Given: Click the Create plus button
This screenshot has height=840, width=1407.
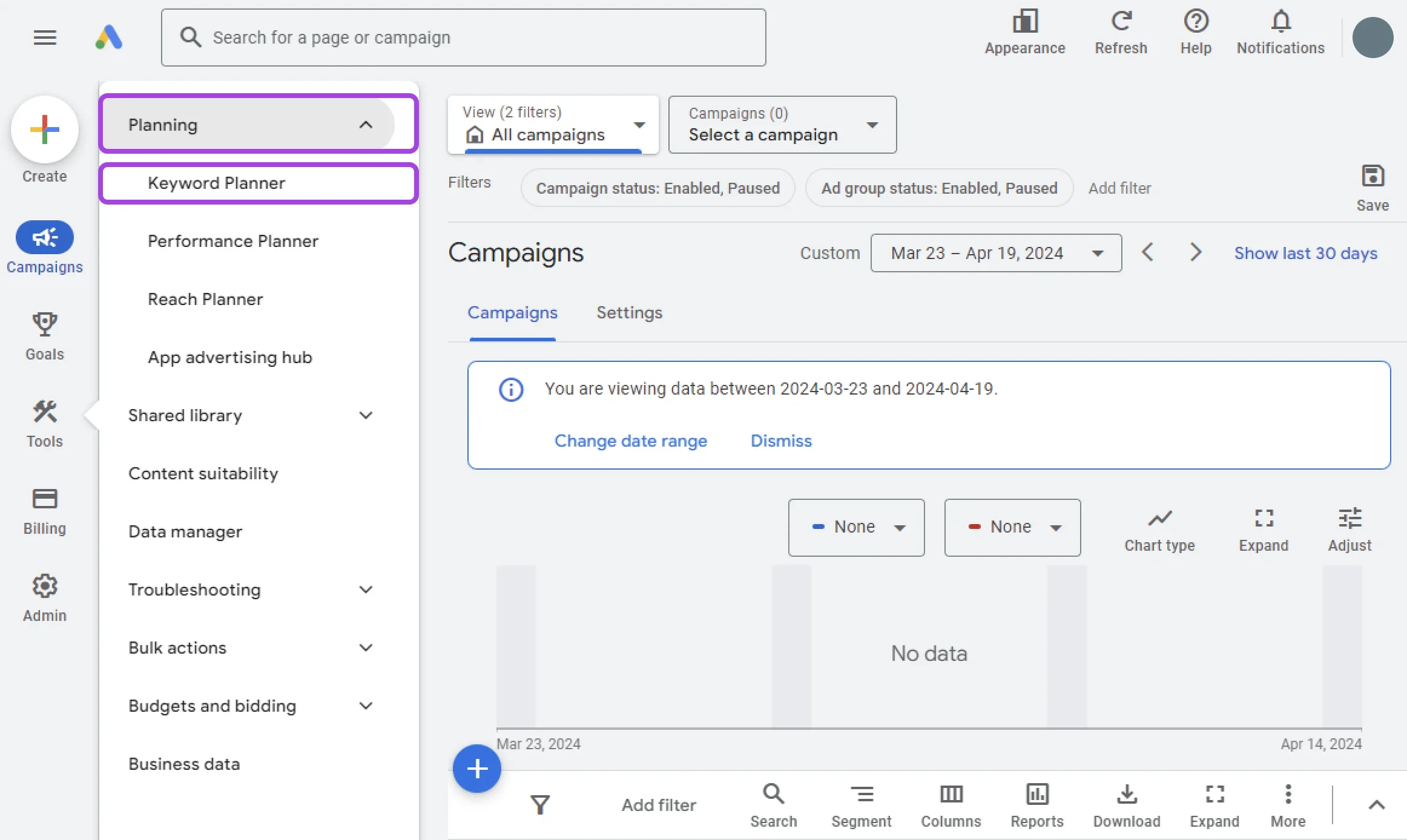Looking at the screenshot, I should point(45,130).
